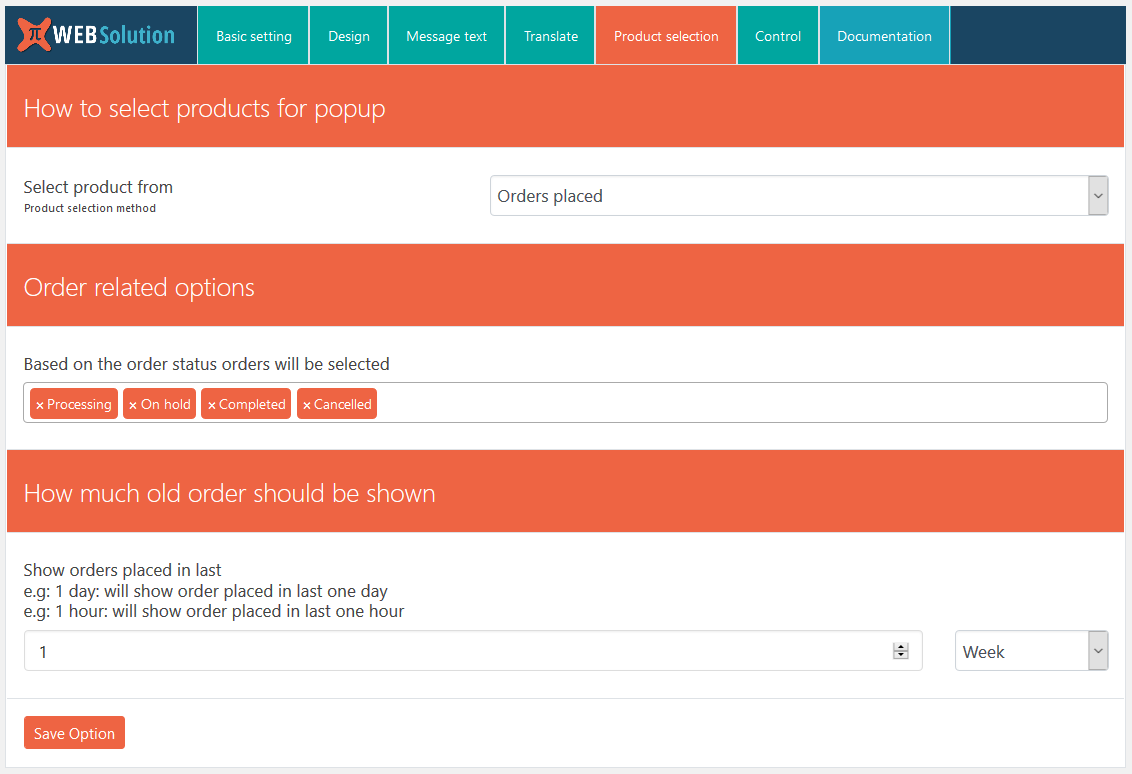Image resolution: width=1132 pixels, height=774 pixels.
Task: Open the Control settings tab
Action: [x=777, y=35]
